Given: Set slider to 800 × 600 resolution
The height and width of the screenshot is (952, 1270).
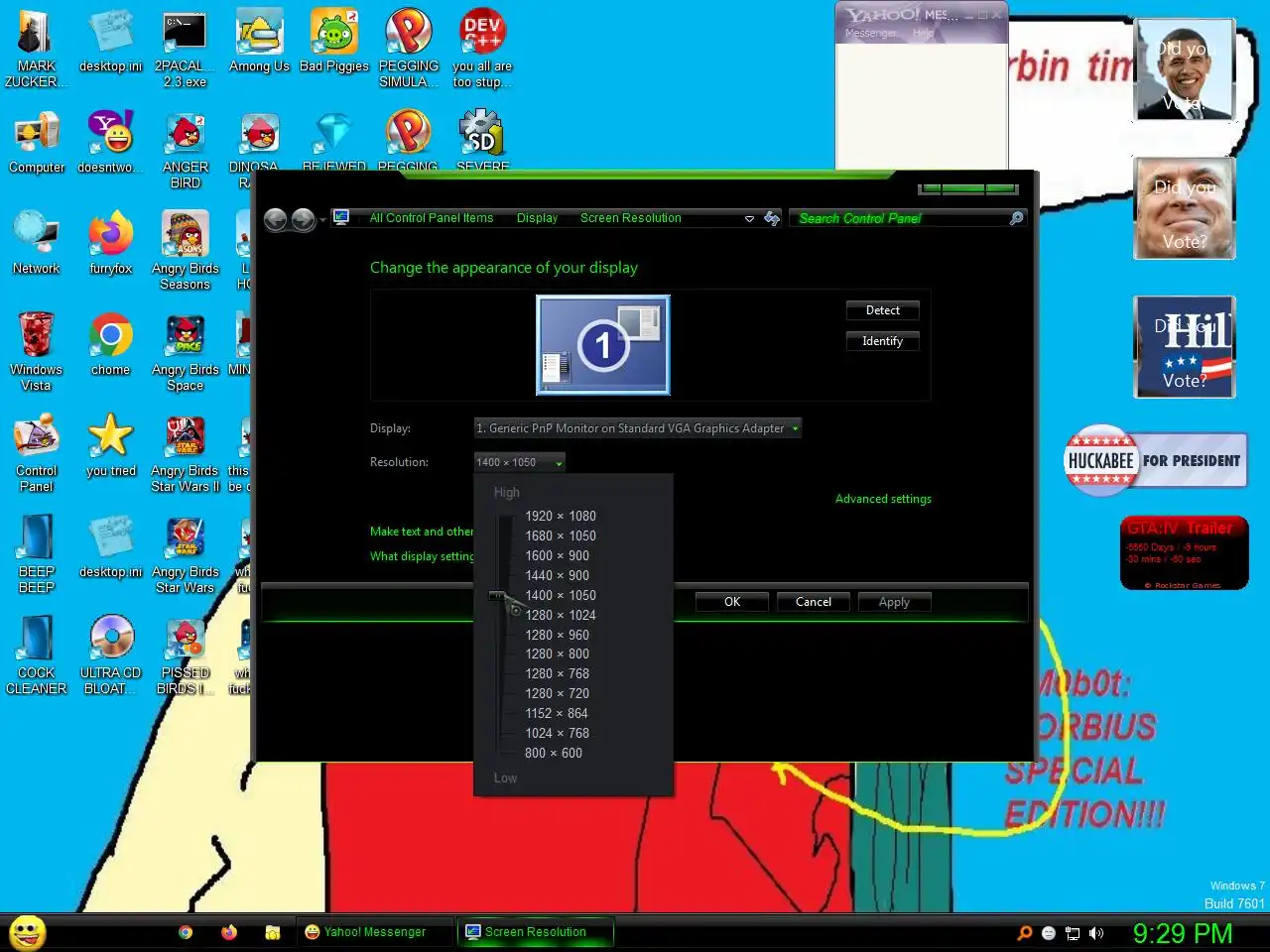Looking at the screenshot, I should (554, 753).
